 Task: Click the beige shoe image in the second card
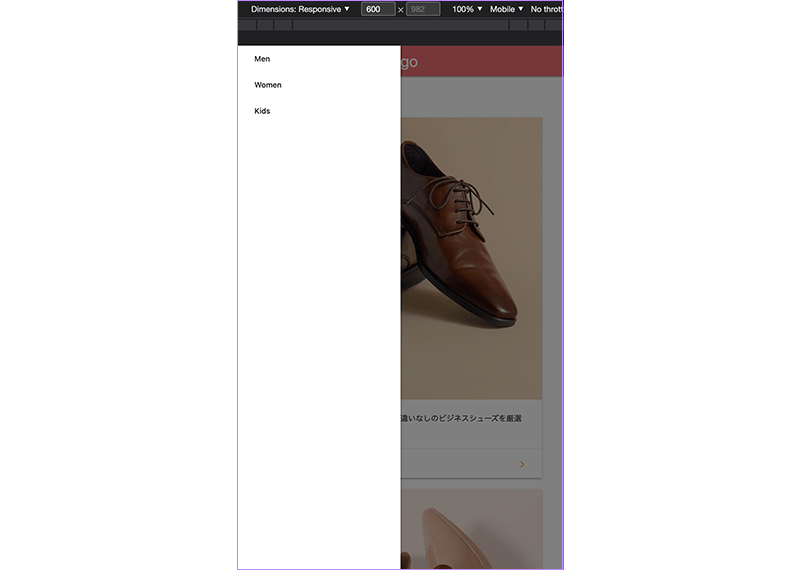(x=470, y=530)
